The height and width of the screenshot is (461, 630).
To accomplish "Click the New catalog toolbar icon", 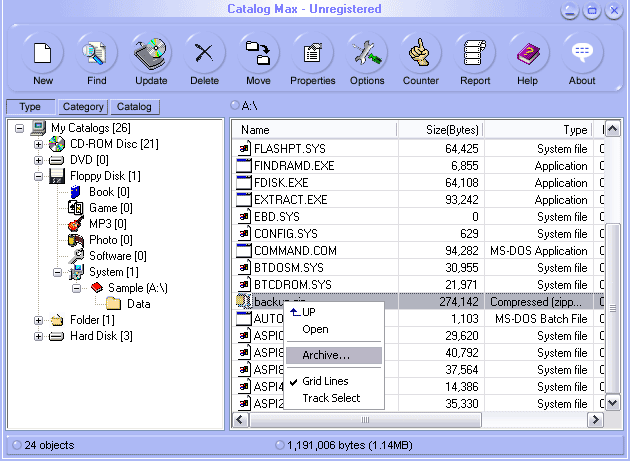I will (x=42, y=54).
